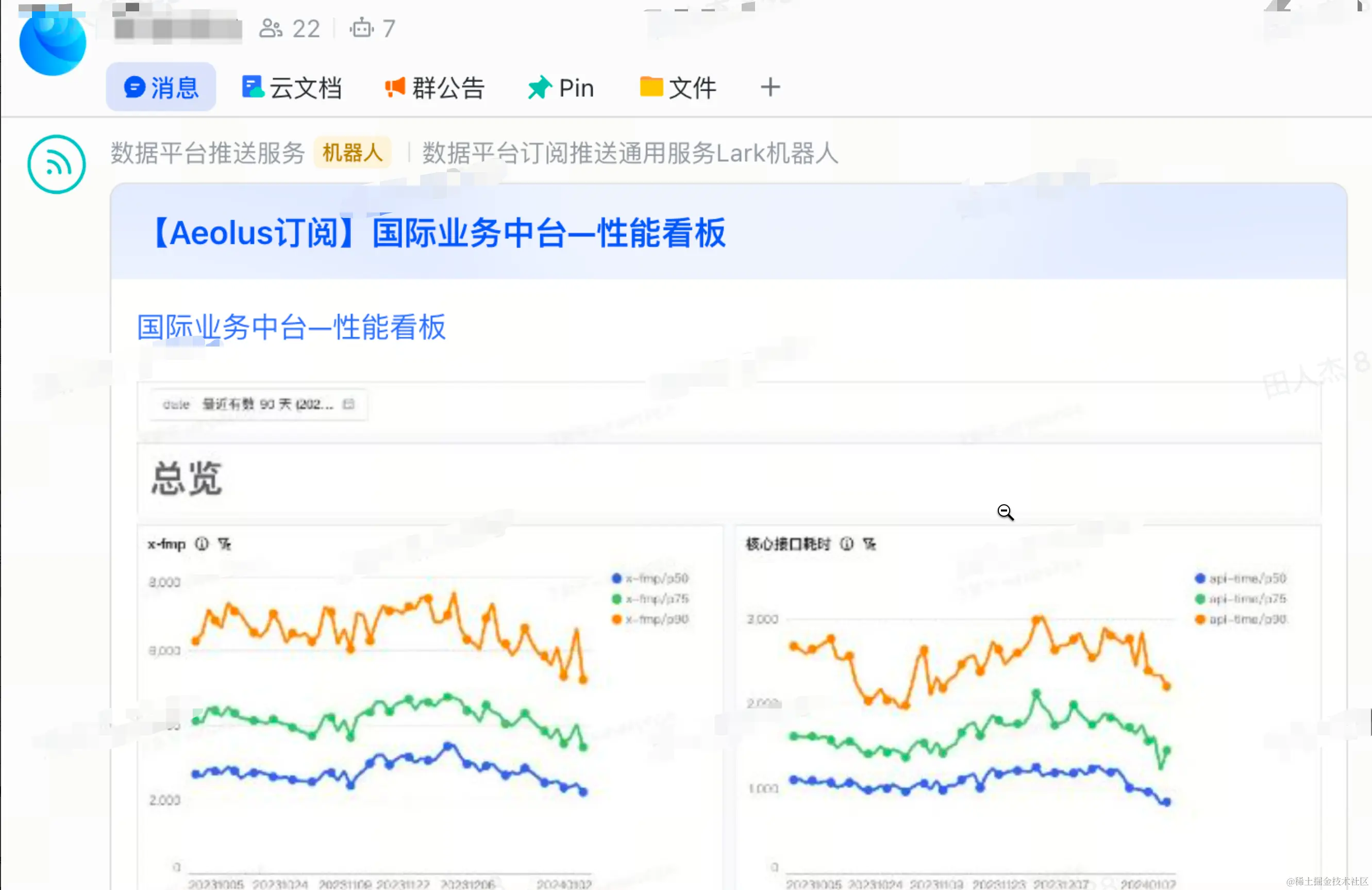Click the calendar icon in date filter

click(x=348, y=404)
